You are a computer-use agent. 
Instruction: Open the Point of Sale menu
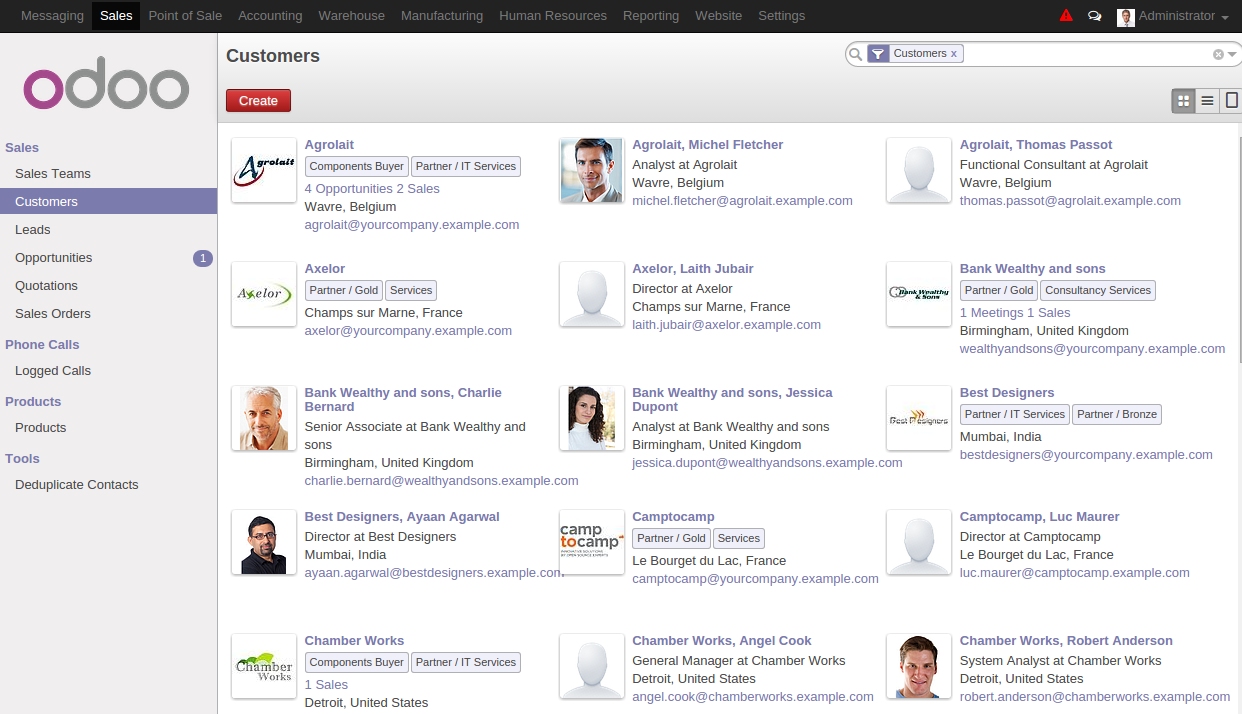185,16
